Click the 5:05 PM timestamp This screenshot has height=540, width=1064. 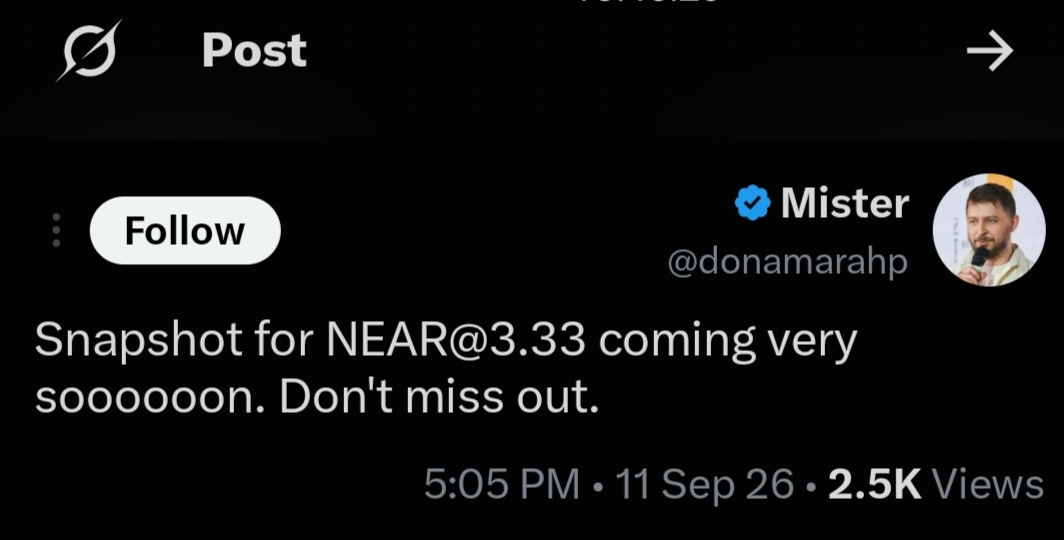pyautogui.click(x=501, y=484)
